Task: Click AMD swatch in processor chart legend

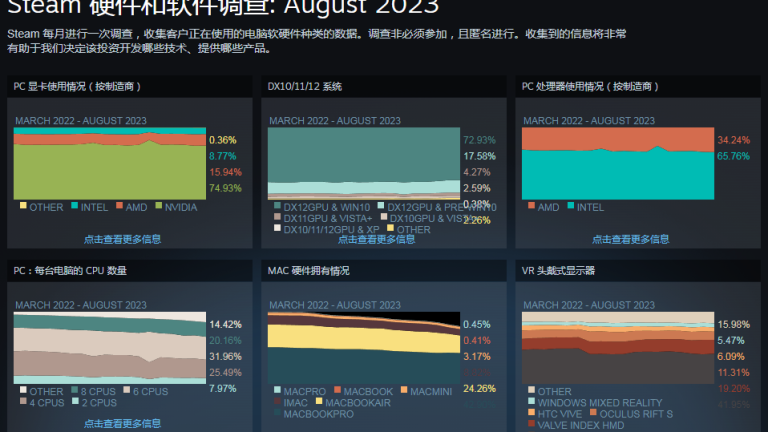Action: point(531,205)
